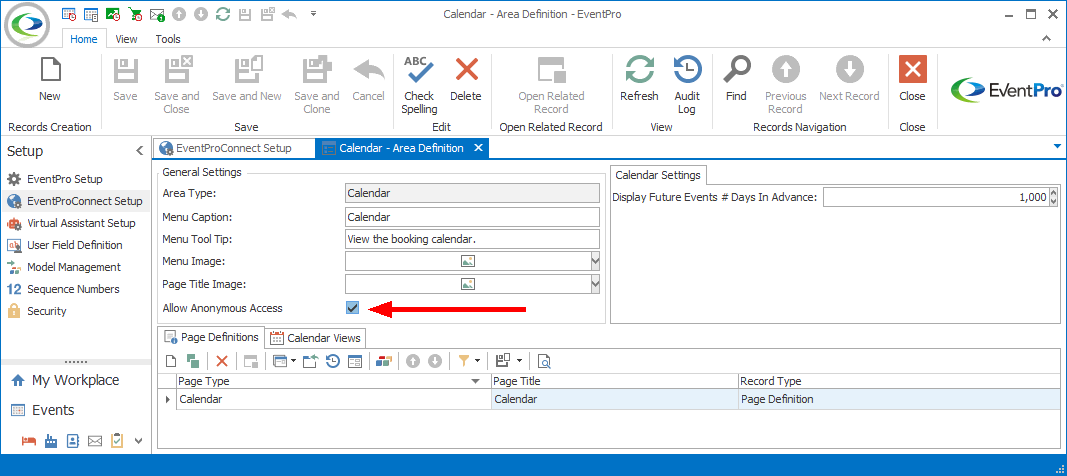
Task: Click the green refresh icon in quick access bar
Action: click(x=222, y=14)
